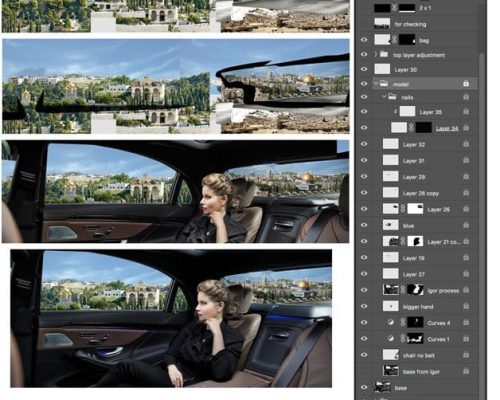This screenshot has height=400, width=500.
Task: Click the lock icon on Layer 31
Action: tap(466, 160)
